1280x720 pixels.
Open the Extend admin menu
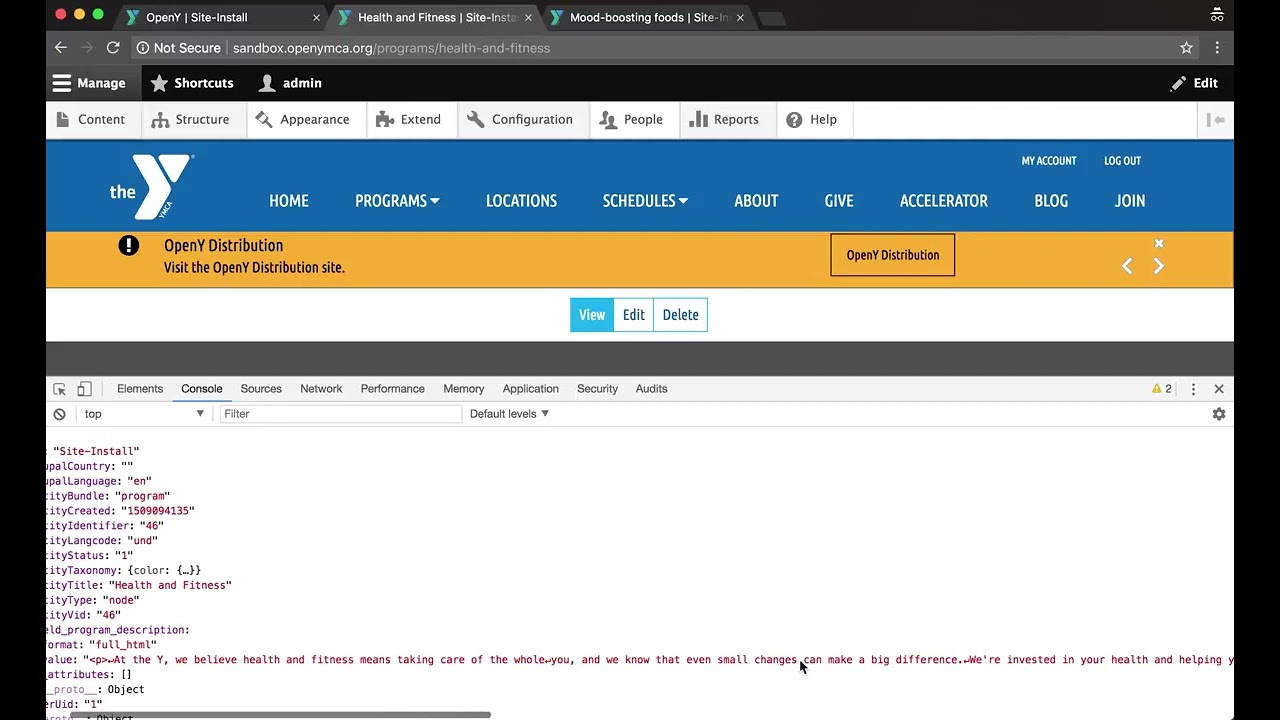(408, 119)
